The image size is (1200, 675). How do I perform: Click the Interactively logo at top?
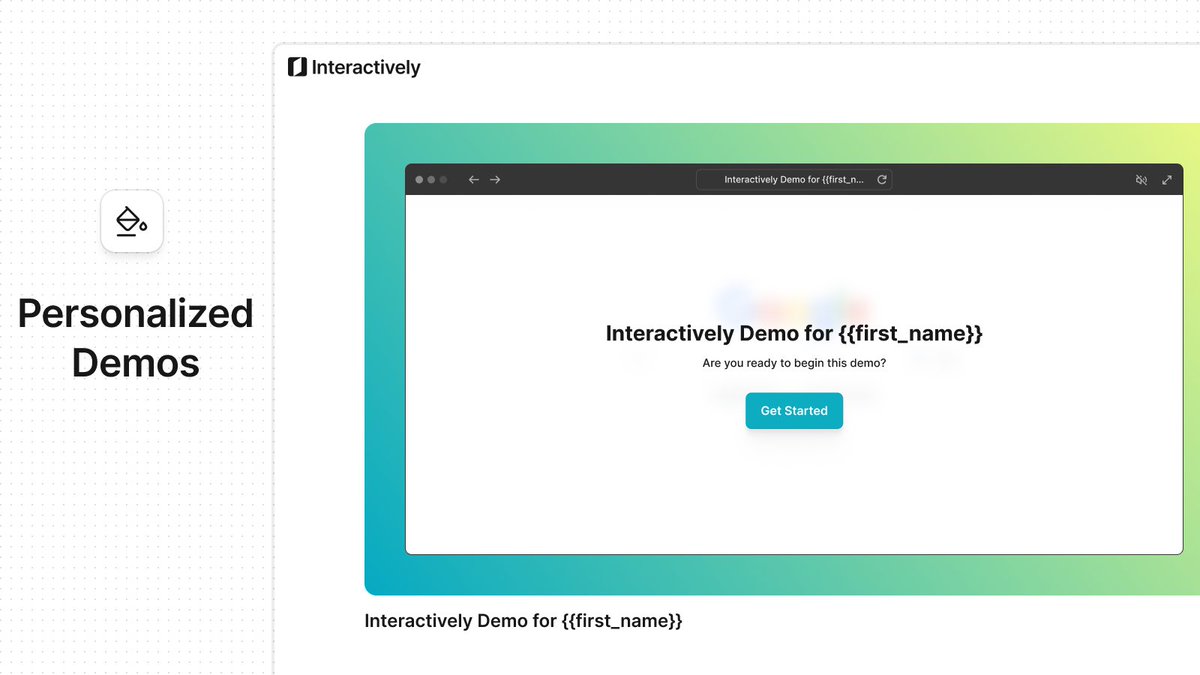[354, 67]
